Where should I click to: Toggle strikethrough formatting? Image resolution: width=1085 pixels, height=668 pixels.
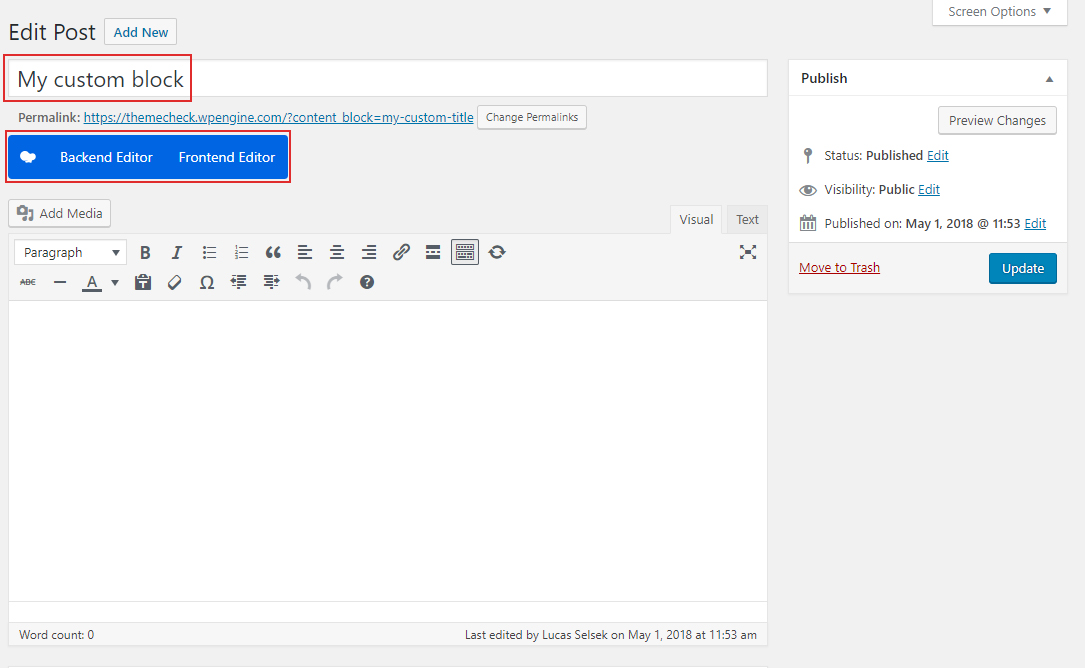click(28, 283)
